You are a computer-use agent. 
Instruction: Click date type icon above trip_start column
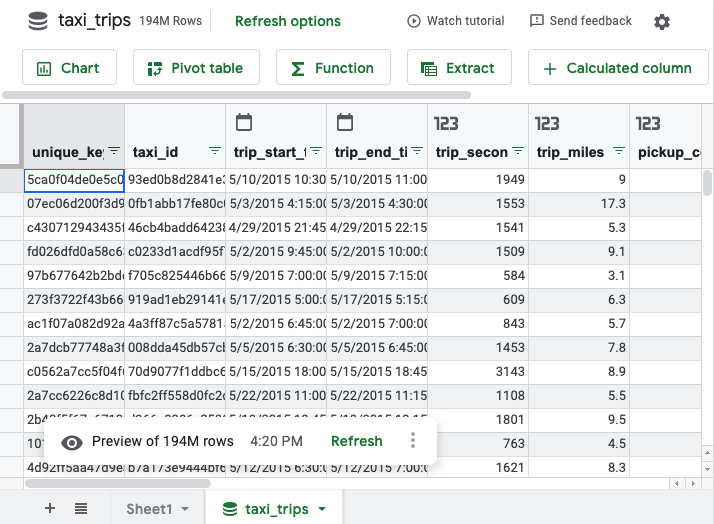(x=244, y=122)
